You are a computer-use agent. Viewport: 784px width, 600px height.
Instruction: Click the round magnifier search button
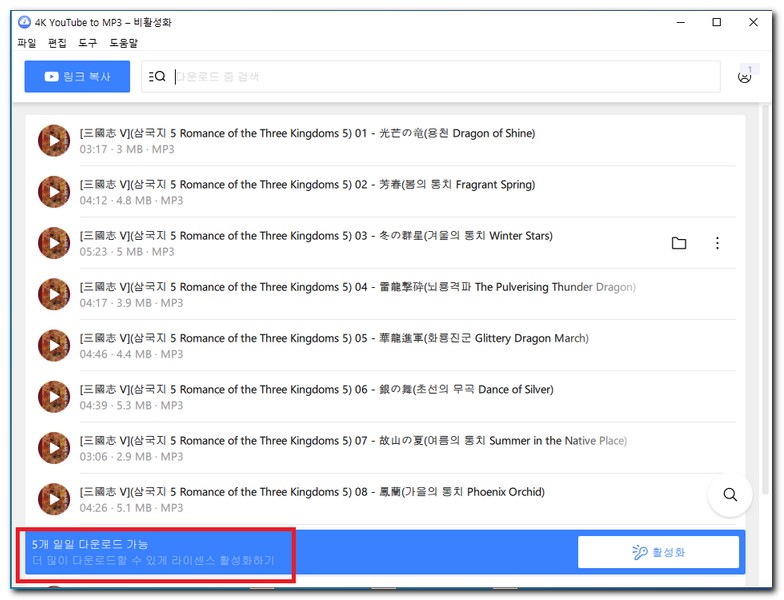click(x=730, y=494)
